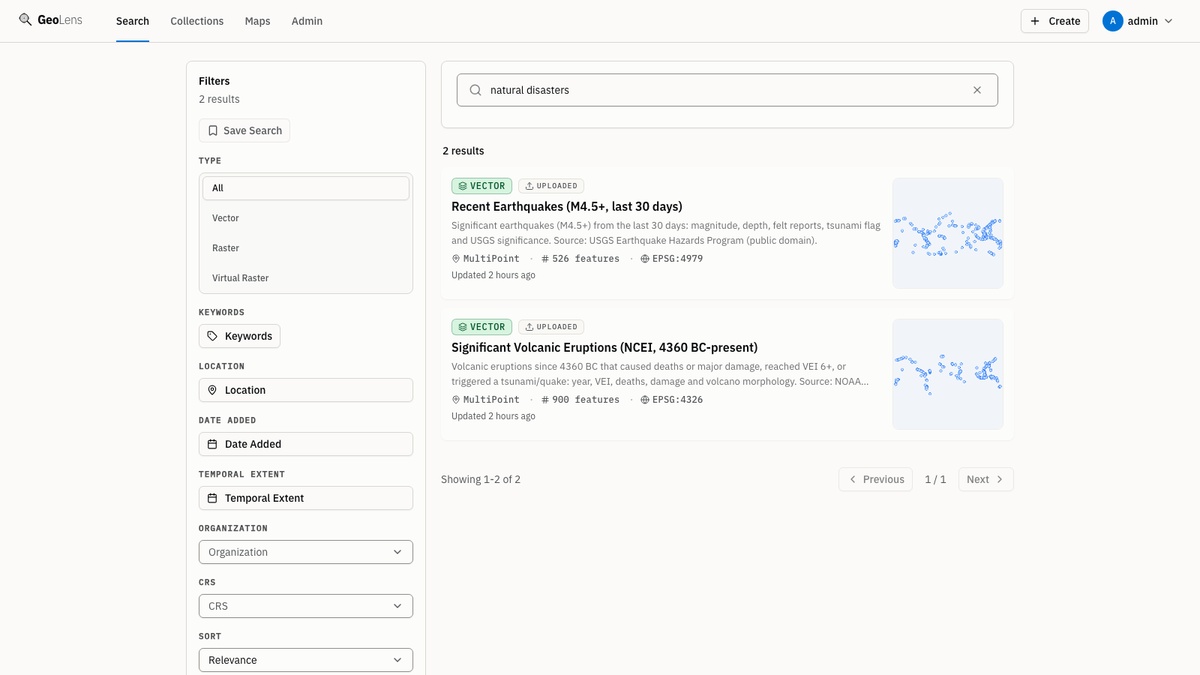Go to the Maps tab
1200x675 pixels.
tap(257, 21)
